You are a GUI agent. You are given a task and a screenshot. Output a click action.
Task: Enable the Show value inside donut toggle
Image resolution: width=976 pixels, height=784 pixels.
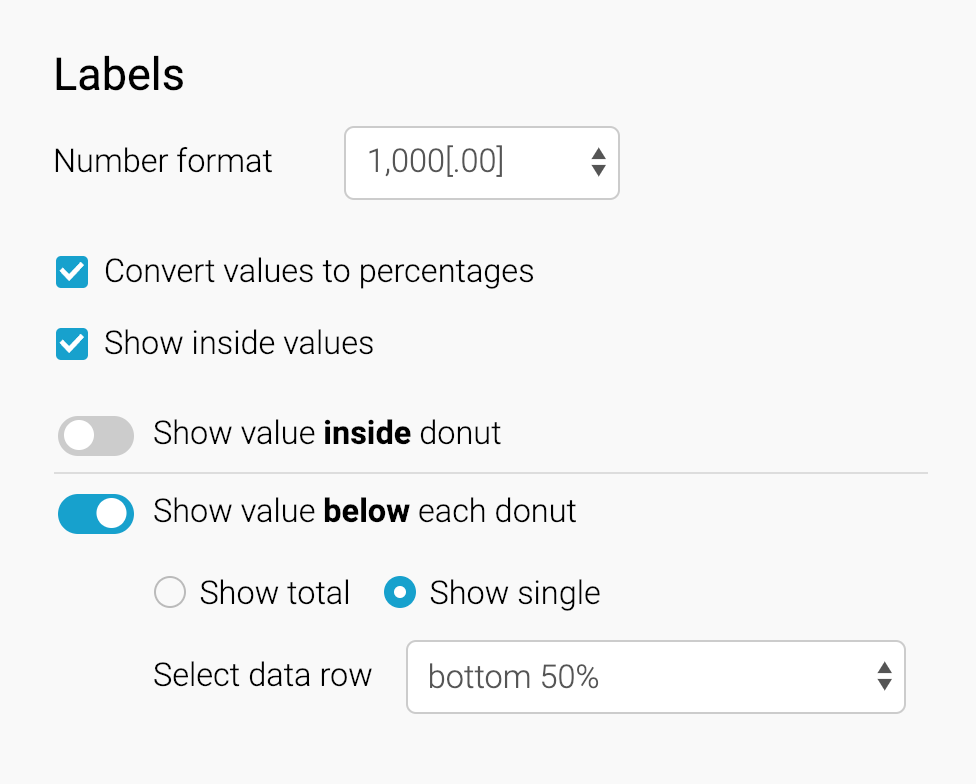click(x=96, y=435)
